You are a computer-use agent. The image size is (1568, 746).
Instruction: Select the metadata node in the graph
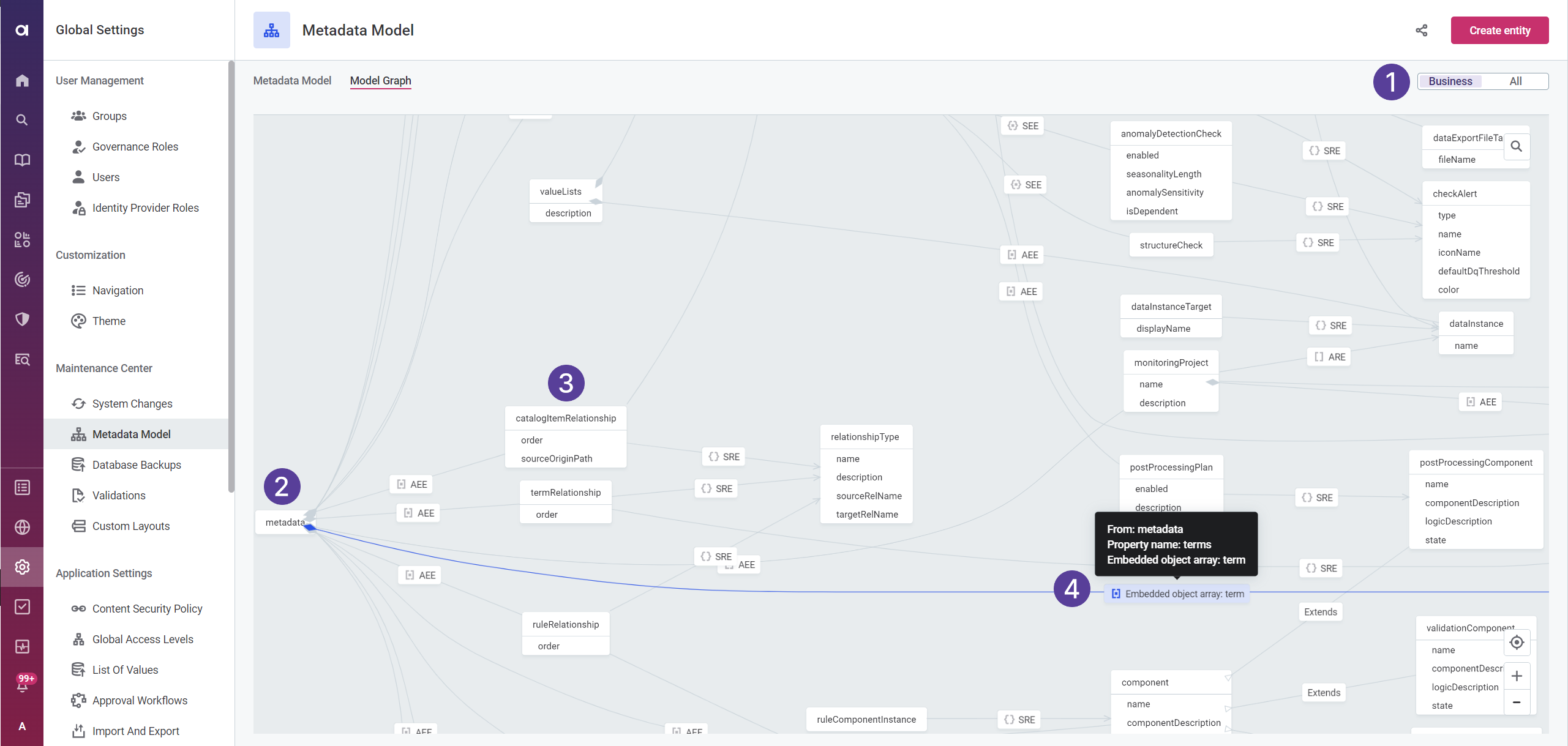click(284, 522)
